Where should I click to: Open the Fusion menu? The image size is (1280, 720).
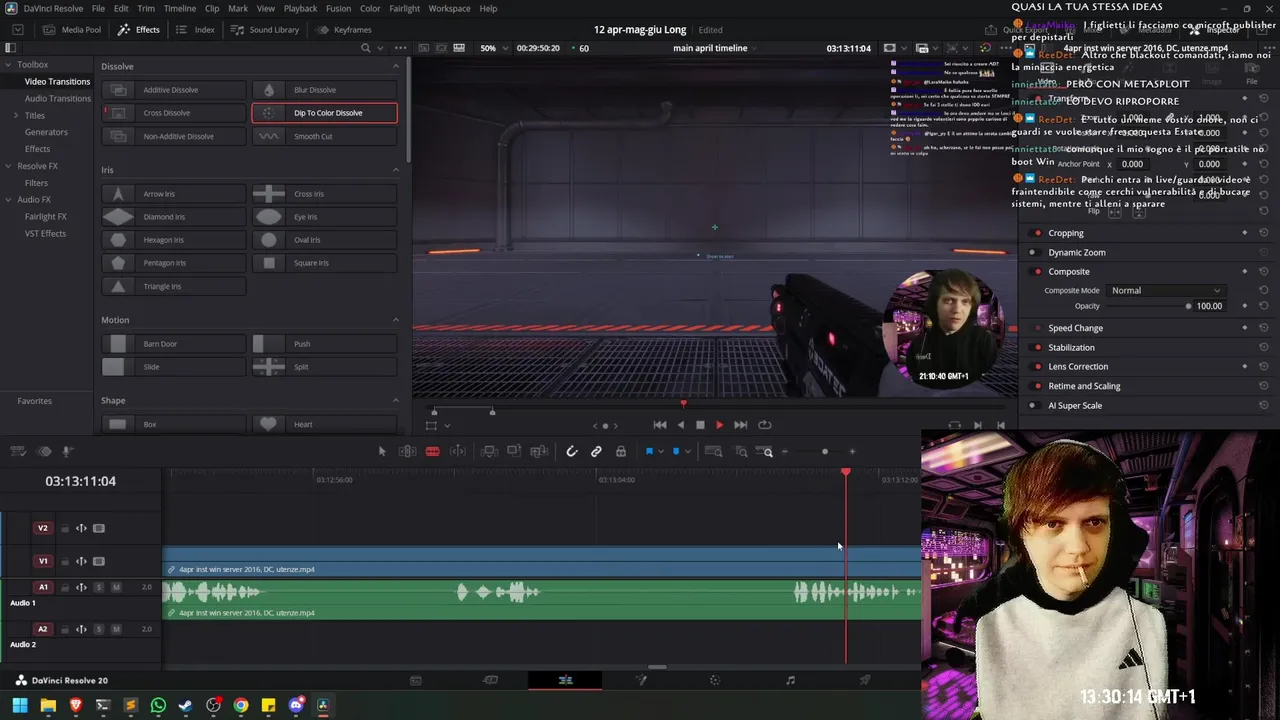[x=338, y=8]
